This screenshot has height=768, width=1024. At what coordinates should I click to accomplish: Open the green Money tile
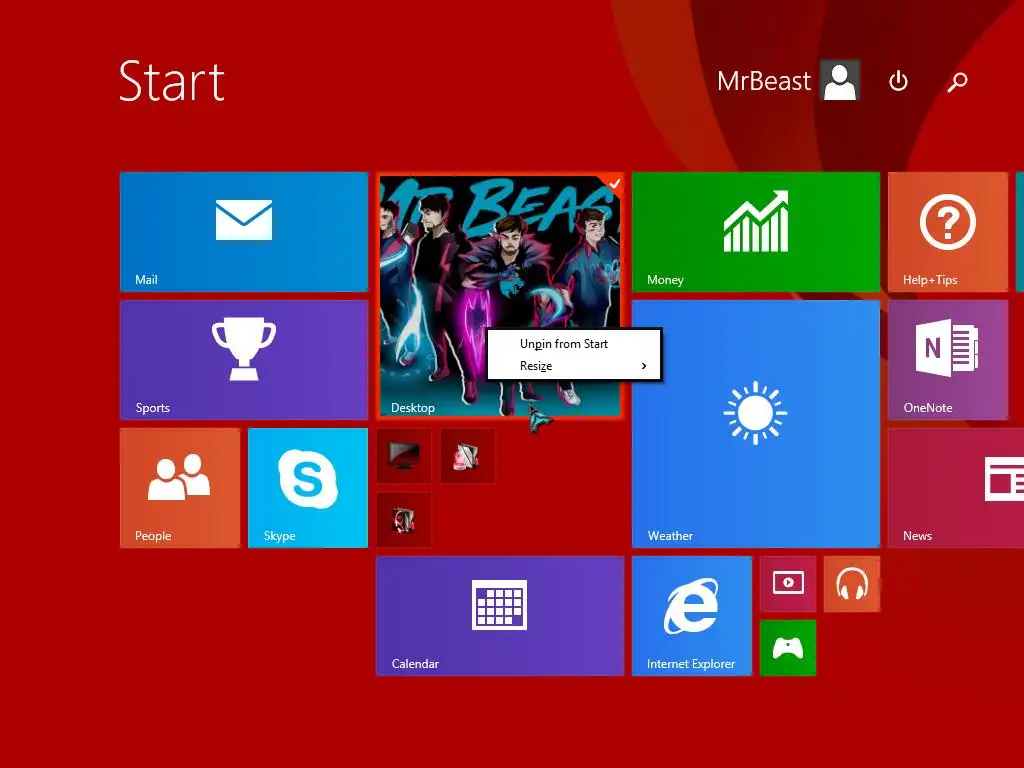(756, 232)
